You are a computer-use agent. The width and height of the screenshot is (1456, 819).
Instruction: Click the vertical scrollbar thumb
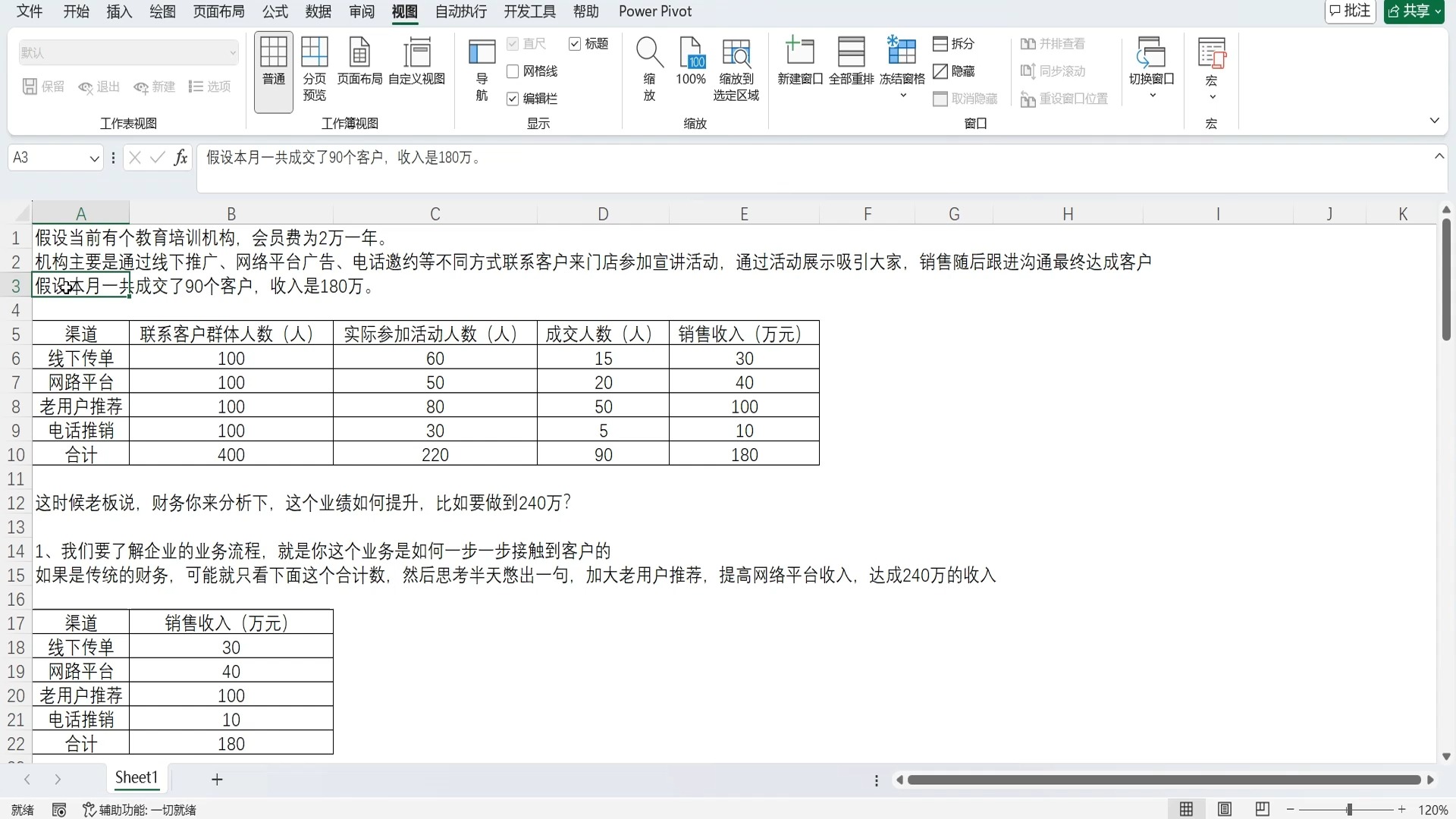point(1446,280)
